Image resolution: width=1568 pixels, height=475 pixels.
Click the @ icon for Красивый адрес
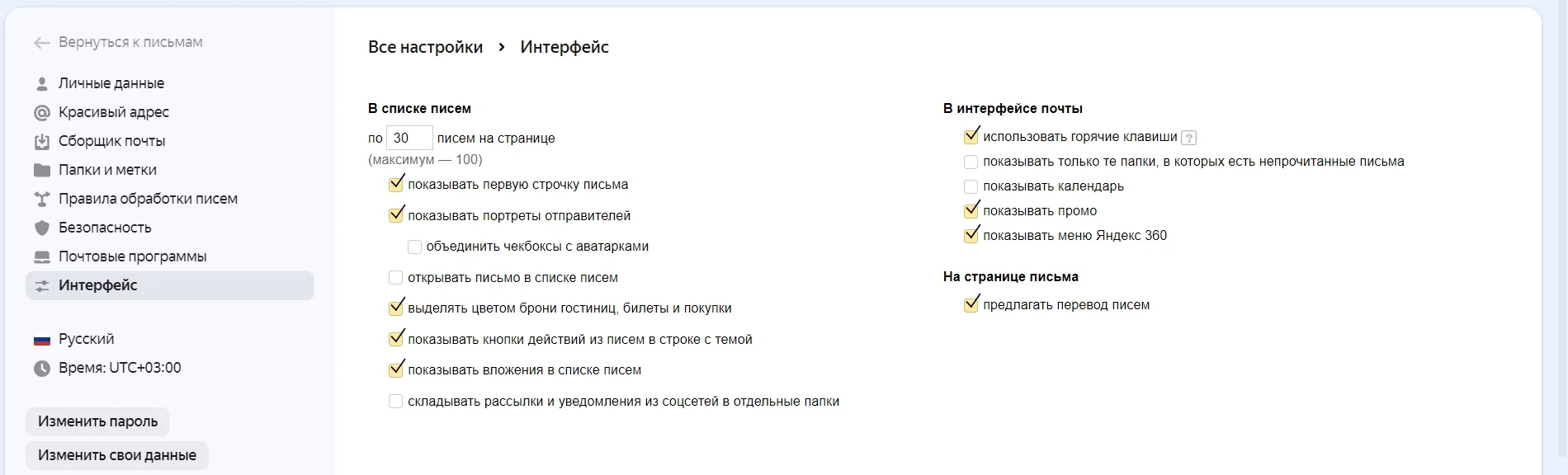(41, 112)
